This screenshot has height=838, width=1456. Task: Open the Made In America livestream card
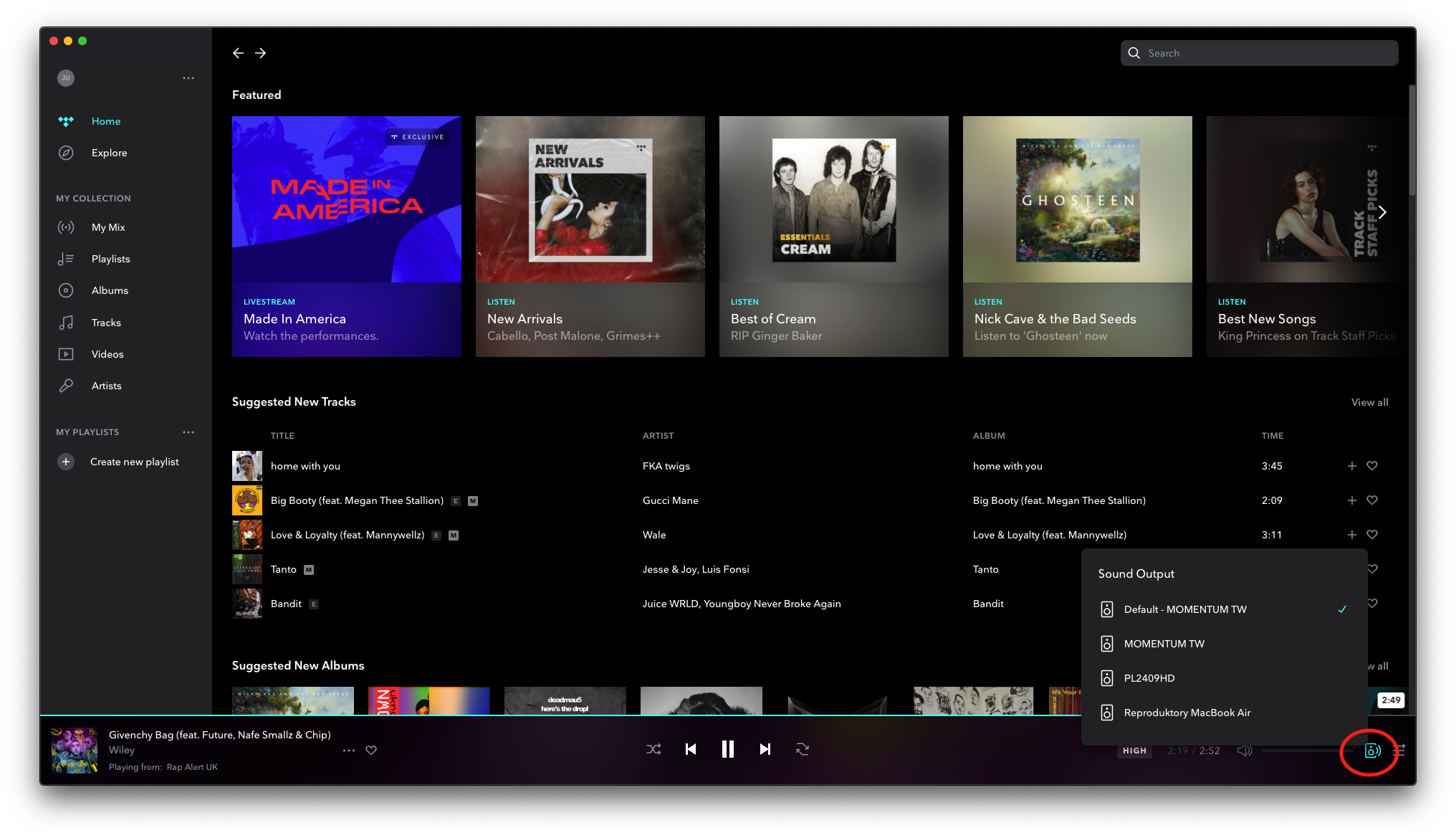click(347, 237)
